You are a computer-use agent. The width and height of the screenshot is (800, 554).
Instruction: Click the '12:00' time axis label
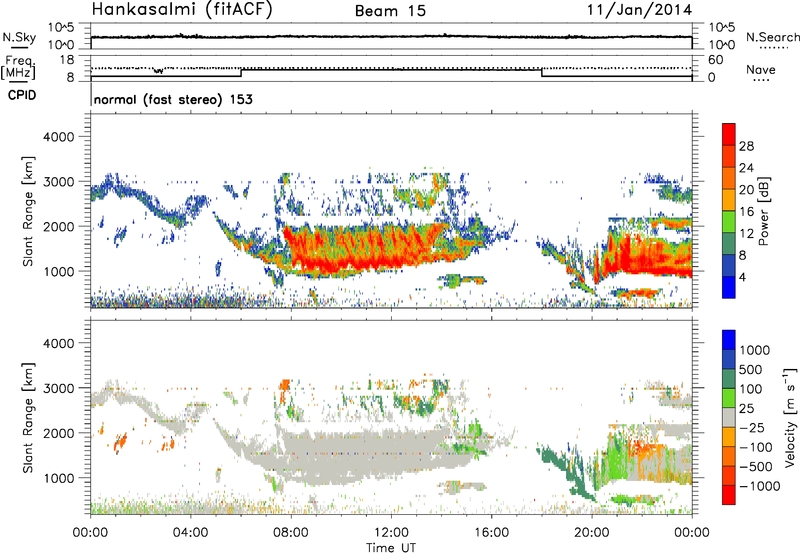click(x=391, y=533)
